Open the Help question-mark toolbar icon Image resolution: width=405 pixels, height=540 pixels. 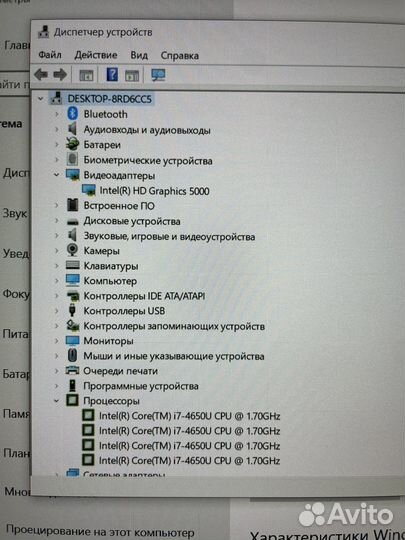(112, 74)
